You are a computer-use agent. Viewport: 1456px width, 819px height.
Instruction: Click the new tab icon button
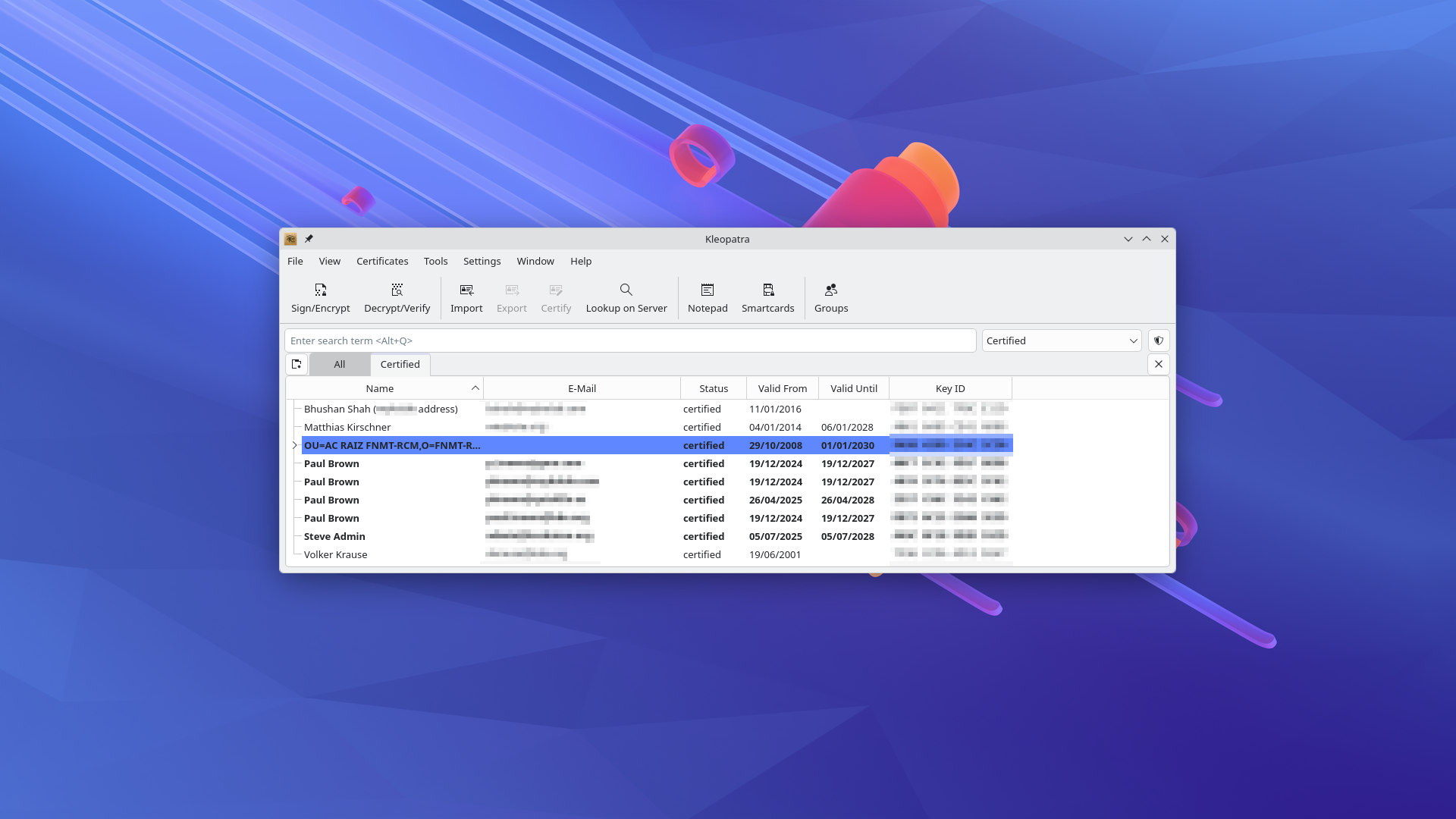[297, 365]
